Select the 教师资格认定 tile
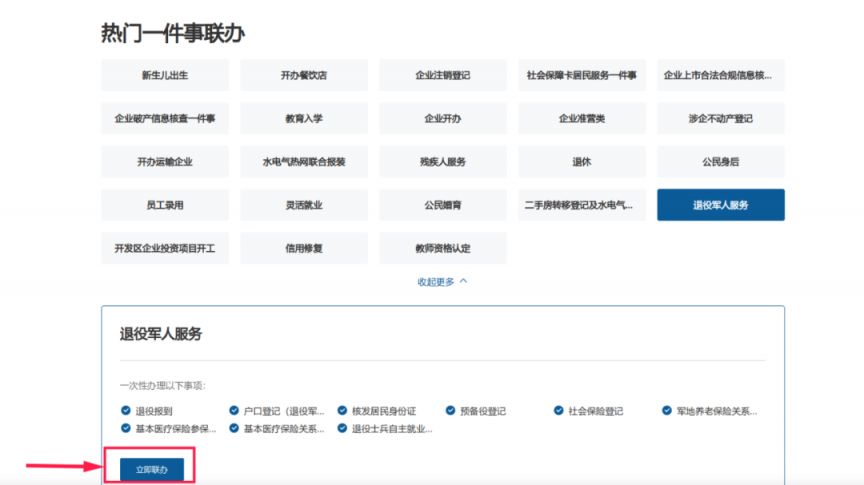Image resolution: width=864 pixels, height=485 pixels. (442, 248)
